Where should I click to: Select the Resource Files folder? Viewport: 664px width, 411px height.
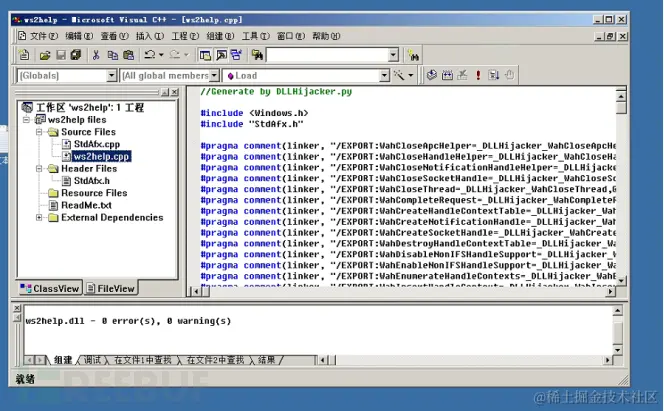click(94, 193)
